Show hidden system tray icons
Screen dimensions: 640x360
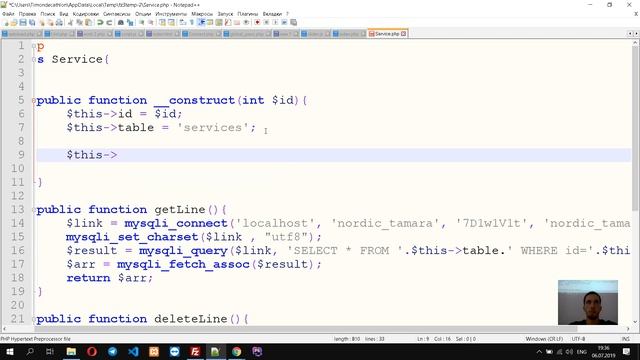pos(539,351)
